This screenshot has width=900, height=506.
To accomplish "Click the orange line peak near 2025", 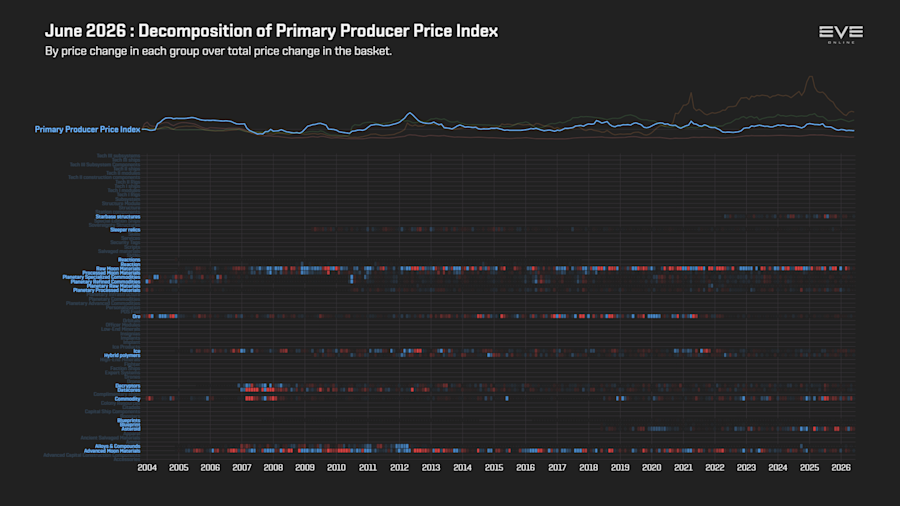I will (x=810, y=77).
